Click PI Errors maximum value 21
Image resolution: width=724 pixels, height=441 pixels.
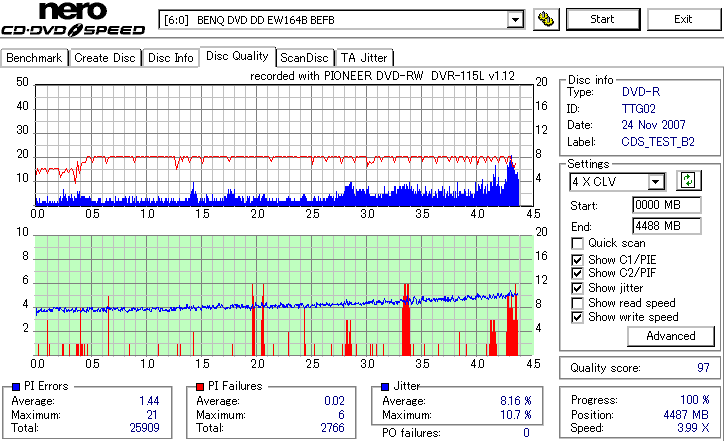point(152,415)
